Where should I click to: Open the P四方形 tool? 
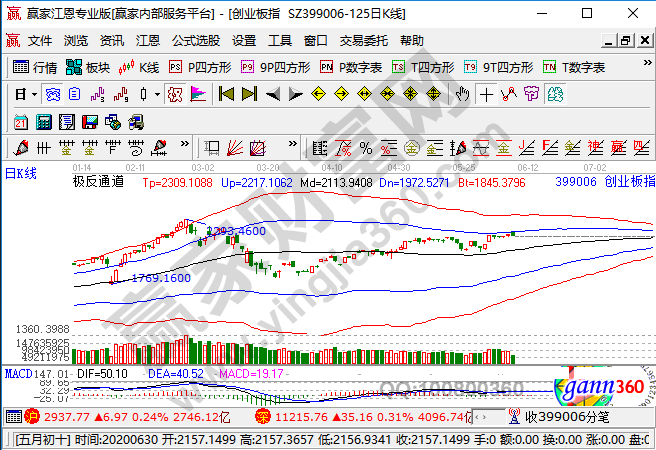pyautogui.click(x=200, y=67)
